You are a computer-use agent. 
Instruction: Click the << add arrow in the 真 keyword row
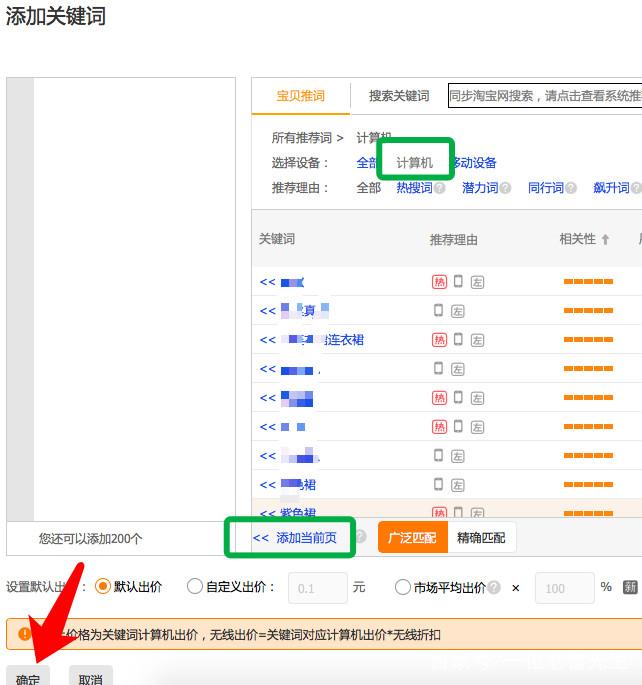point(268,311)
